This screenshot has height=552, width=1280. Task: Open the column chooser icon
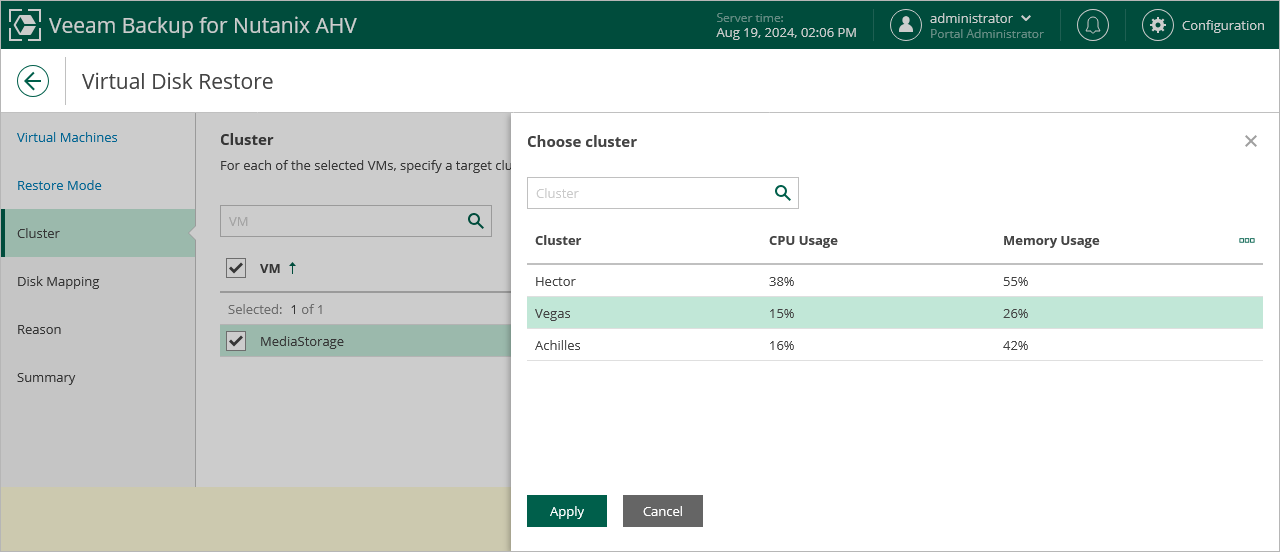(x=1246, y=241)
